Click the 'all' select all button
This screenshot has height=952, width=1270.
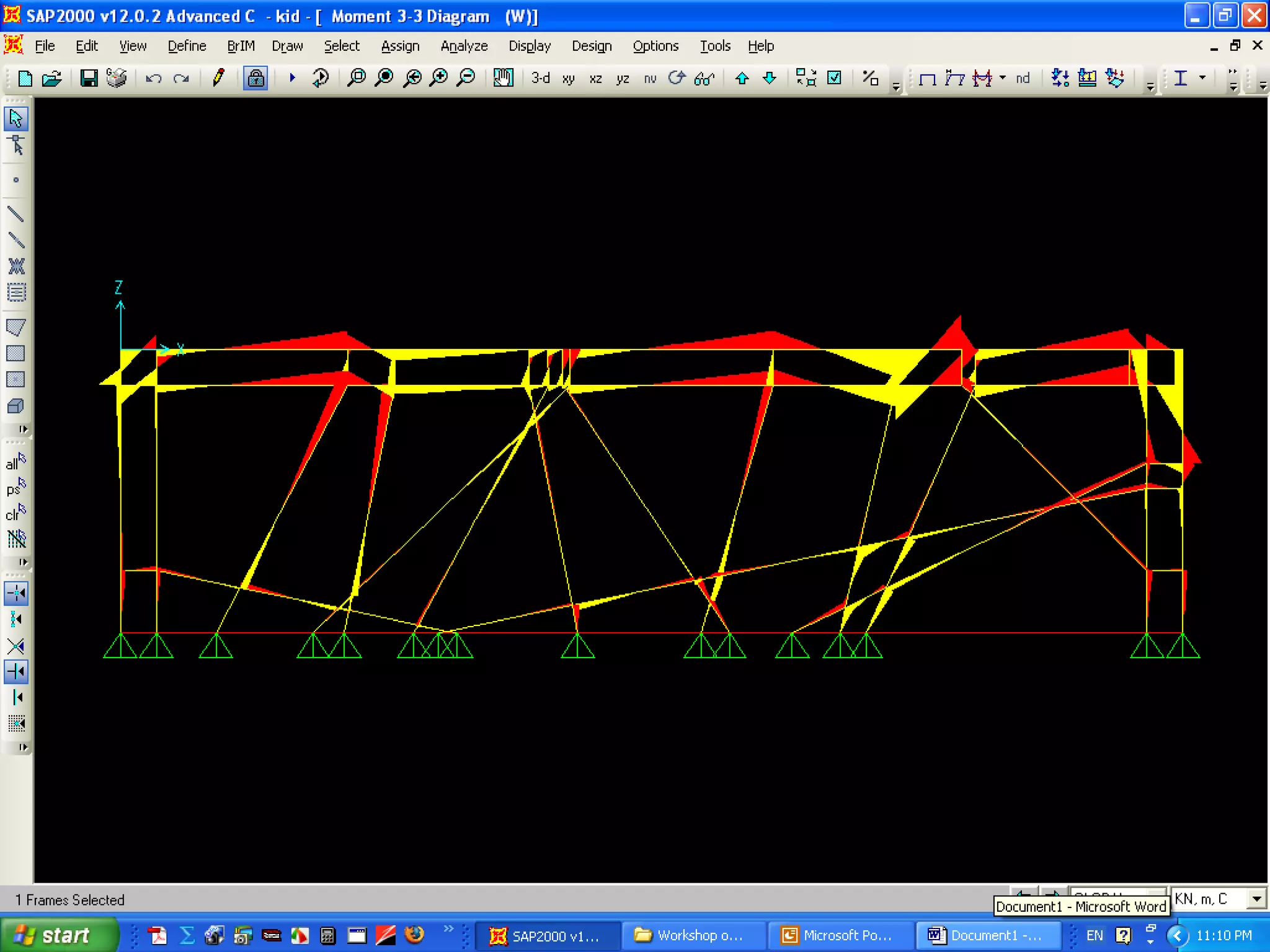[16, 462]
